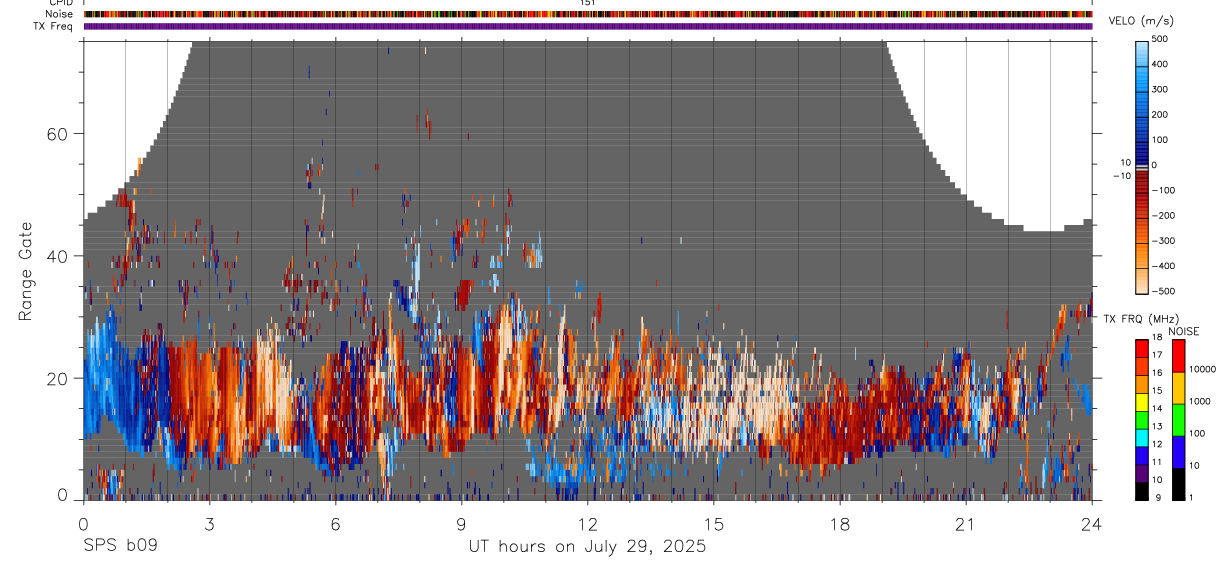Click the green 13–14 MHz frequency swatch
1228x567 pixels.
(1142, 418)
